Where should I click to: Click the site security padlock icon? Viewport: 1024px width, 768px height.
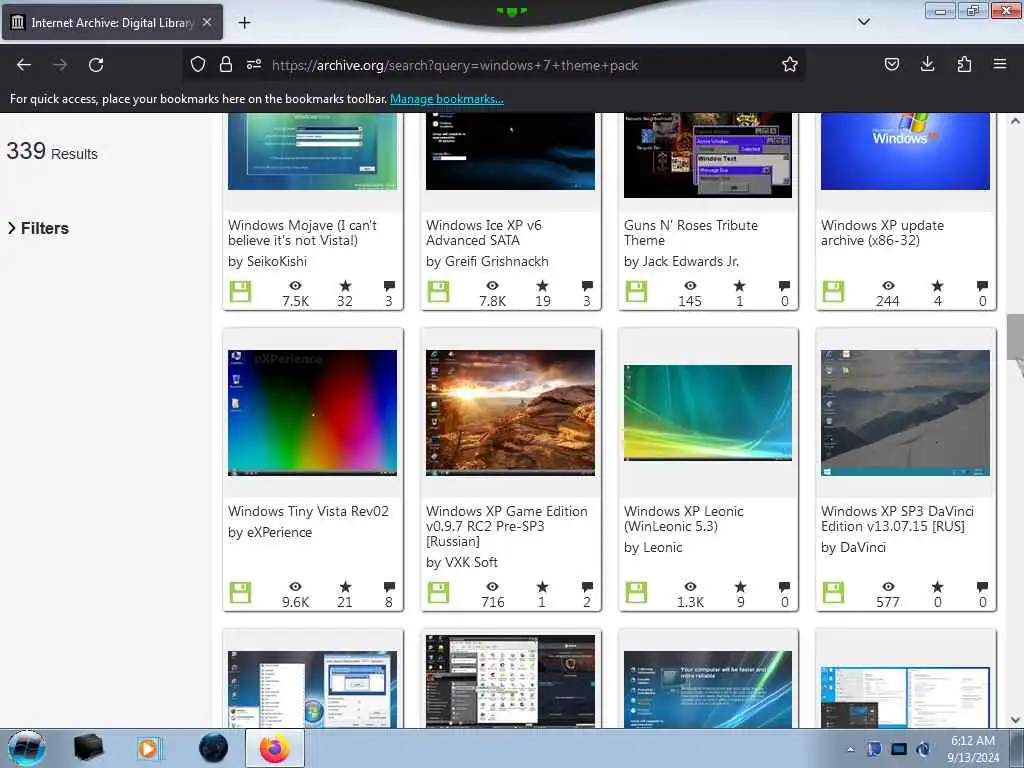(x=226, y=64)
